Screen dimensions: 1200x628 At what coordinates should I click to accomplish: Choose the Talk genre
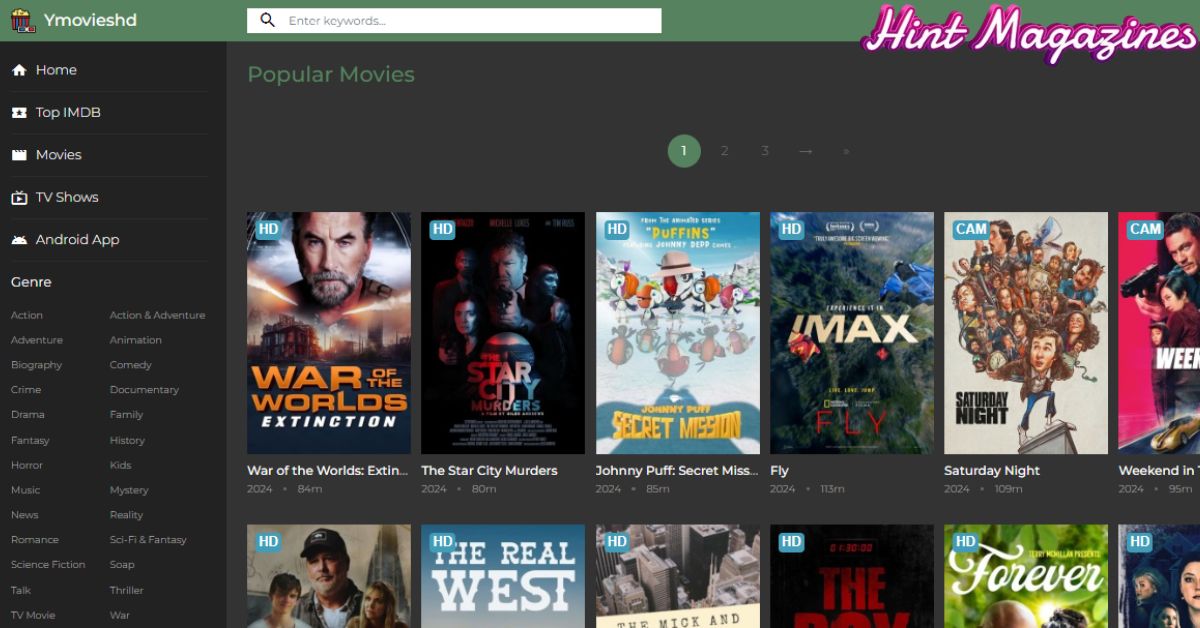(x=21, y=590)
